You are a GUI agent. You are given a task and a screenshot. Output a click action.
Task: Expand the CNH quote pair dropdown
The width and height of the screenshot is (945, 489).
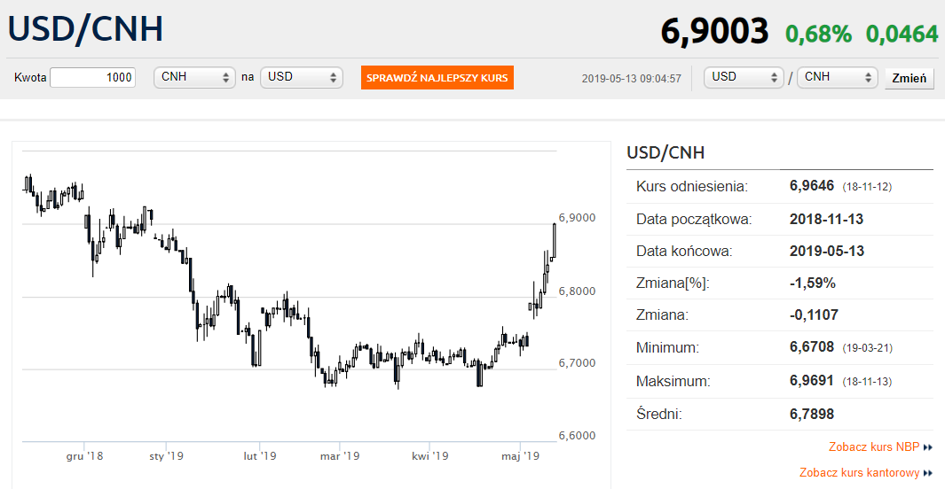(837, 77)
